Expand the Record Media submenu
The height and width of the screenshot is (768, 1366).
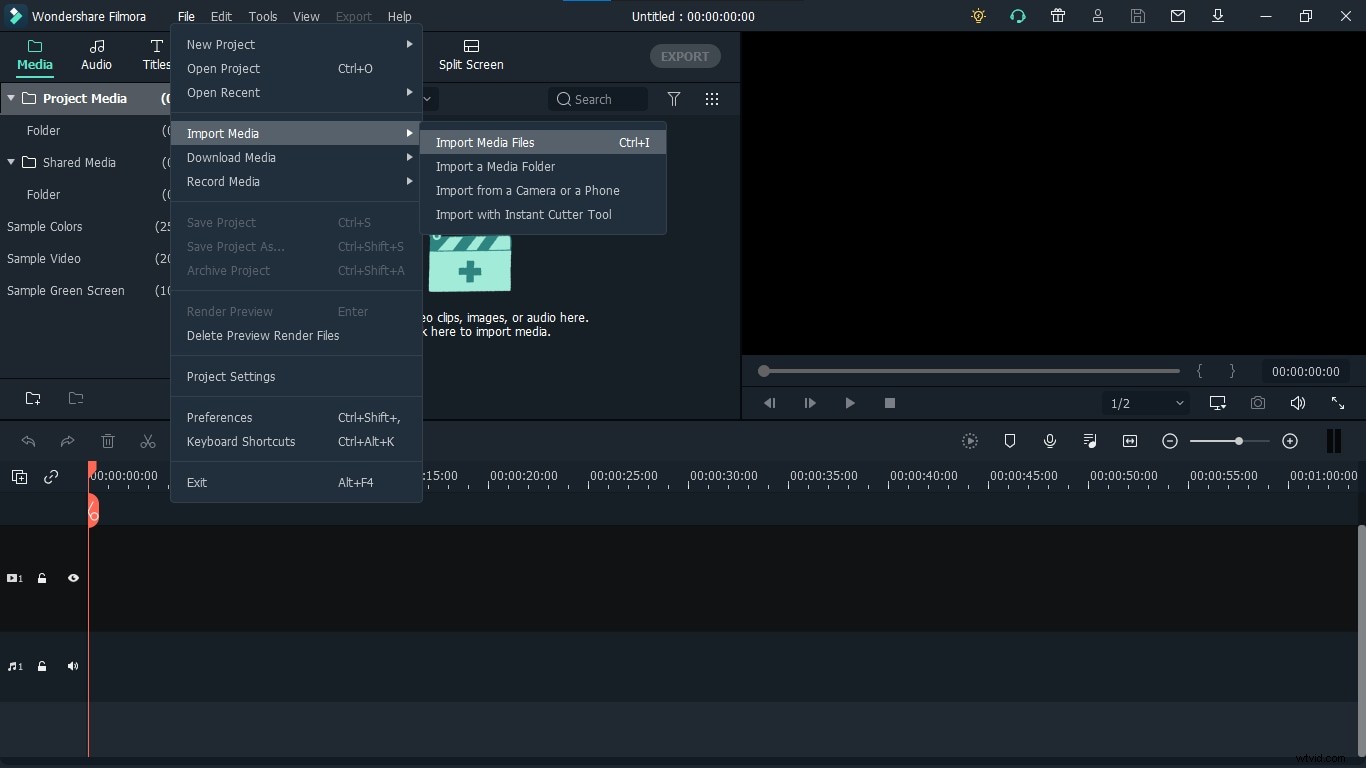coord(224,182)
